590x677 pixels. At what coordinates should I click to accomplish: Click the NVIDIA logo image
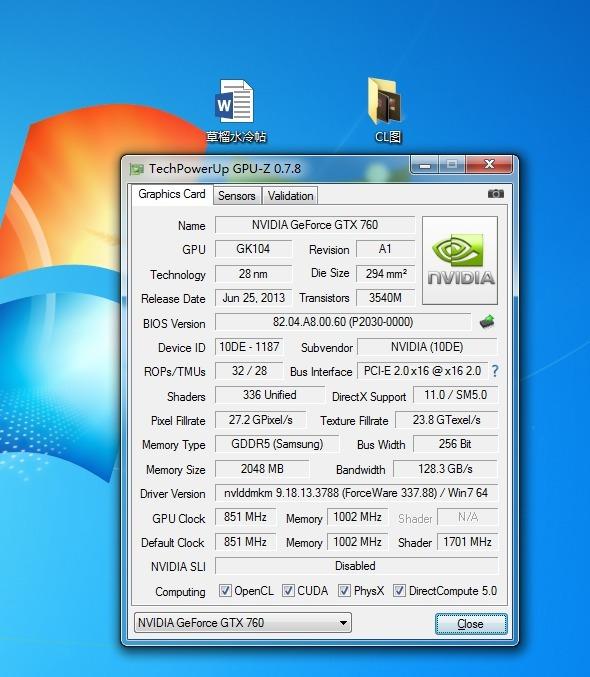[x=460, y=260]
